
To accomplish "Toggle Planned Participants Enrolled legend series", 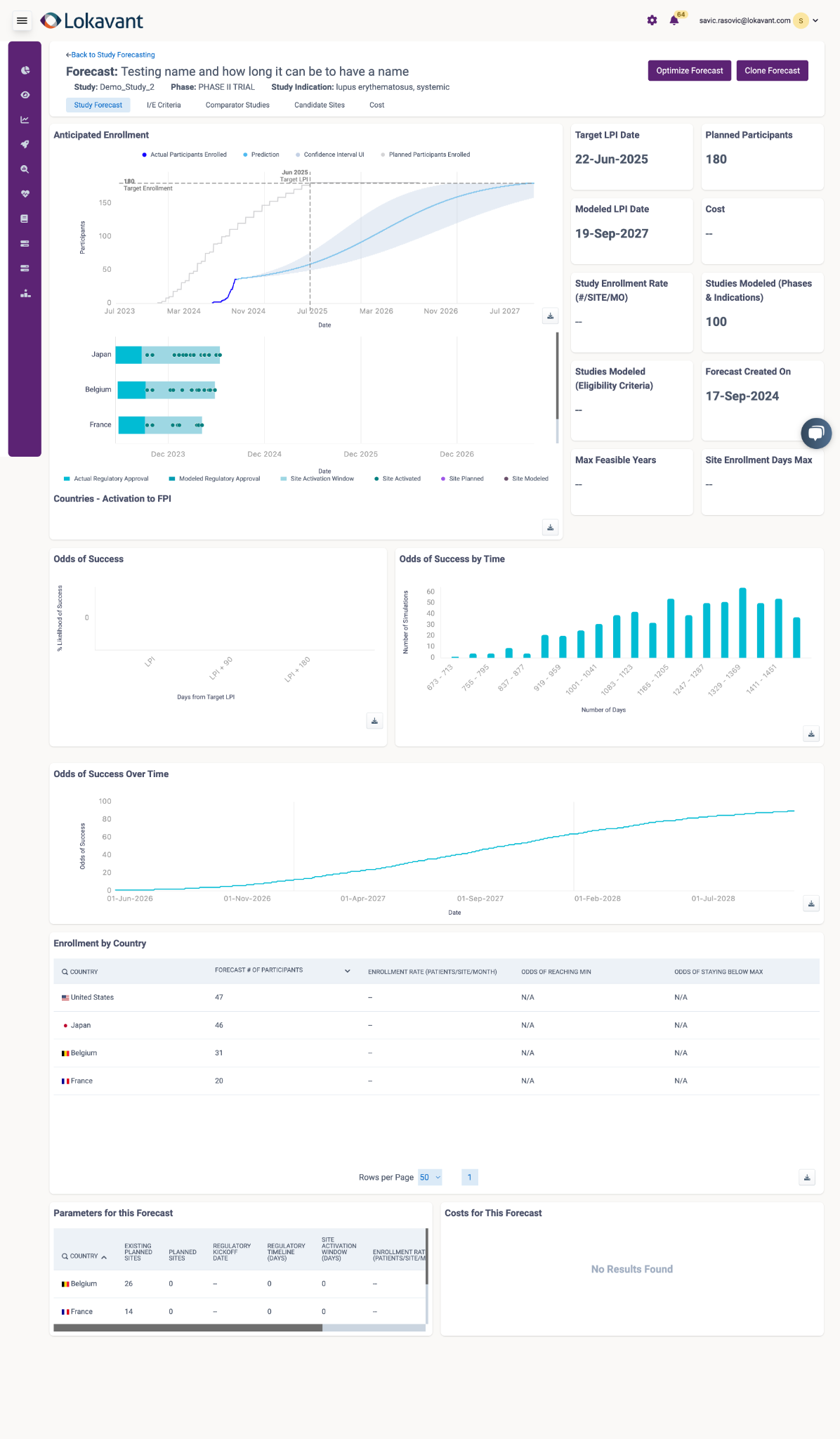I will 425,155.
